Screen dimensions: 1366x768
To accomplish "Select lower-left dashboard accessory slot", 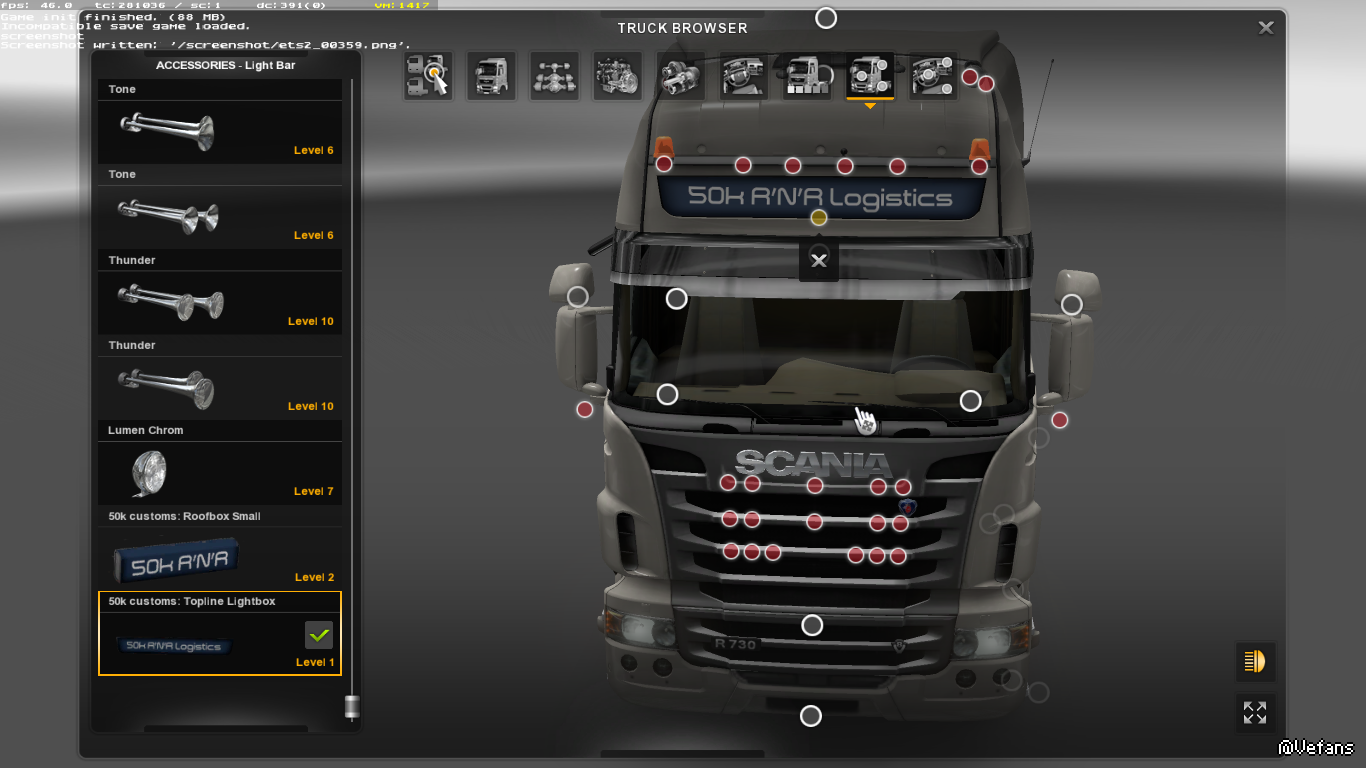I will (667, 395).
